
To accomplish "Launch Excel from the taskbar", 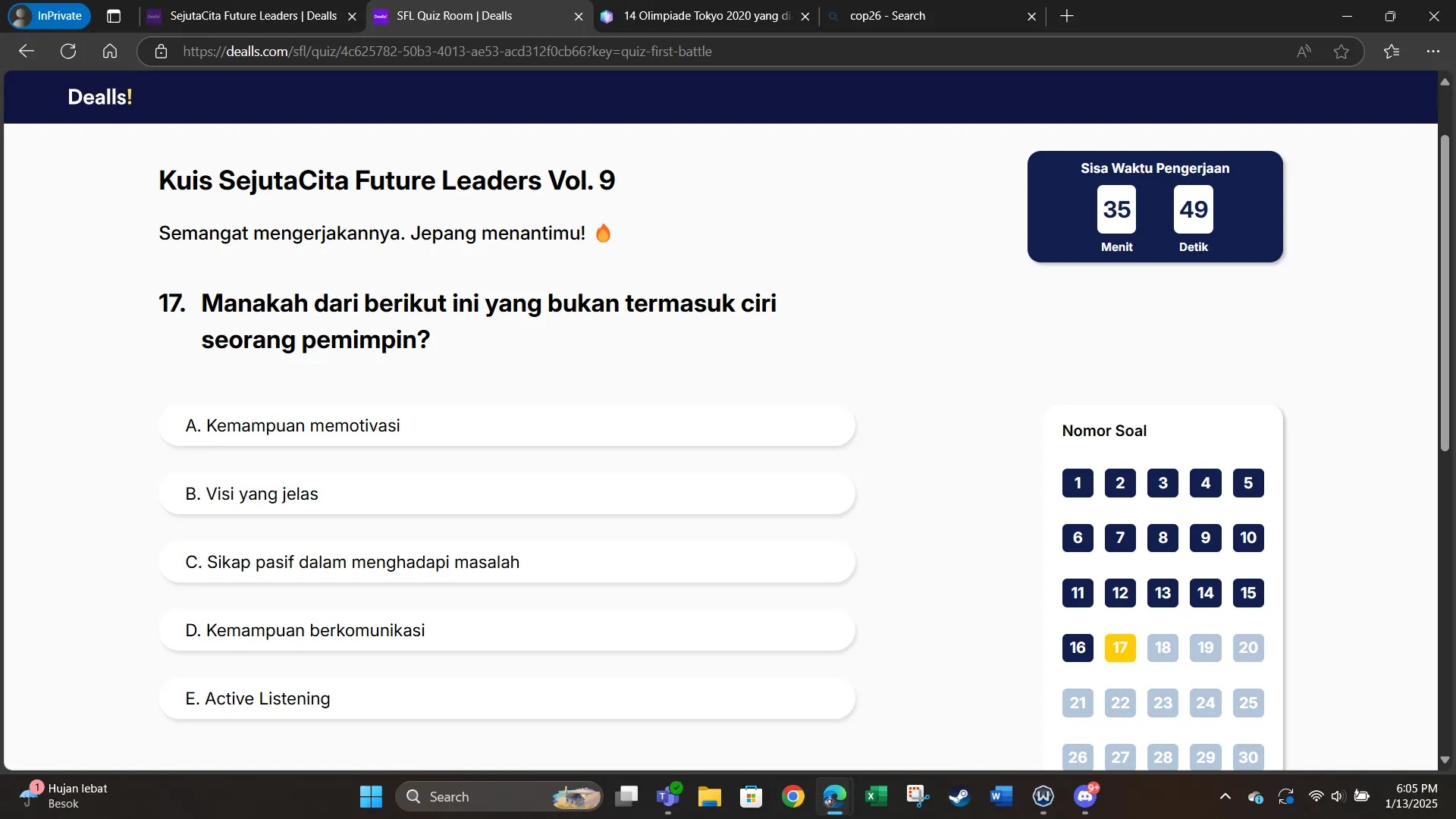I will (x=876, y=797).
